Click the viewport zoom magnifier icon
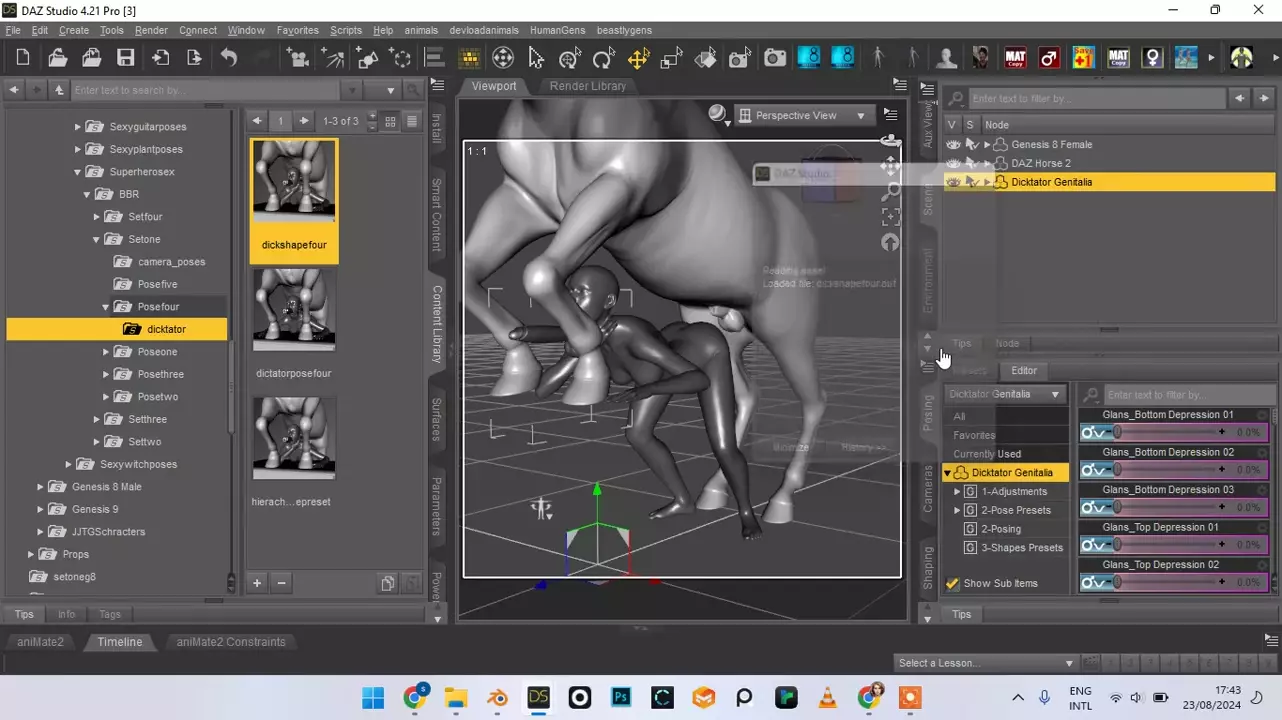Screen dimensions: 1282x720 coord(889,192)
